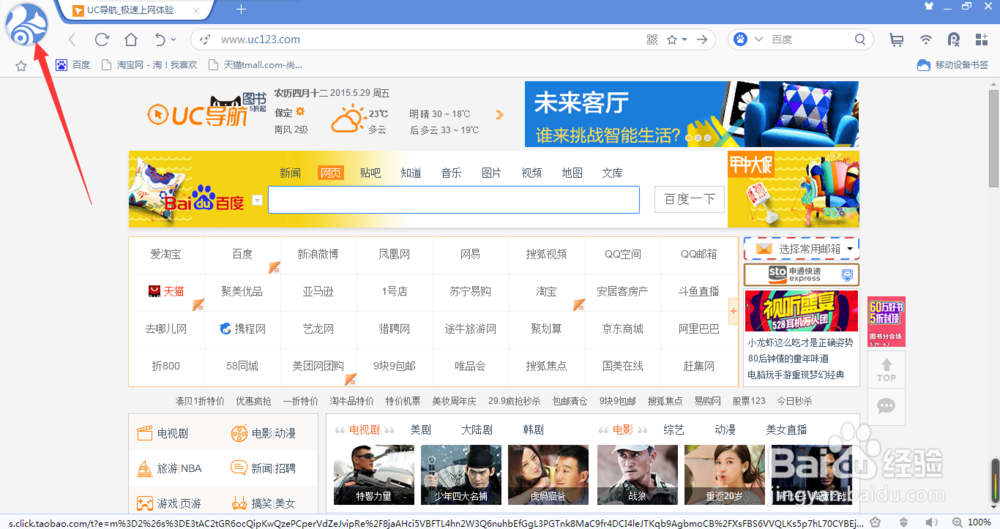Viewport: 1000px width, 529px height.
Task: Open the 选择常用邮箱 mailbox dropdown
Action: (x=801, y=249)
